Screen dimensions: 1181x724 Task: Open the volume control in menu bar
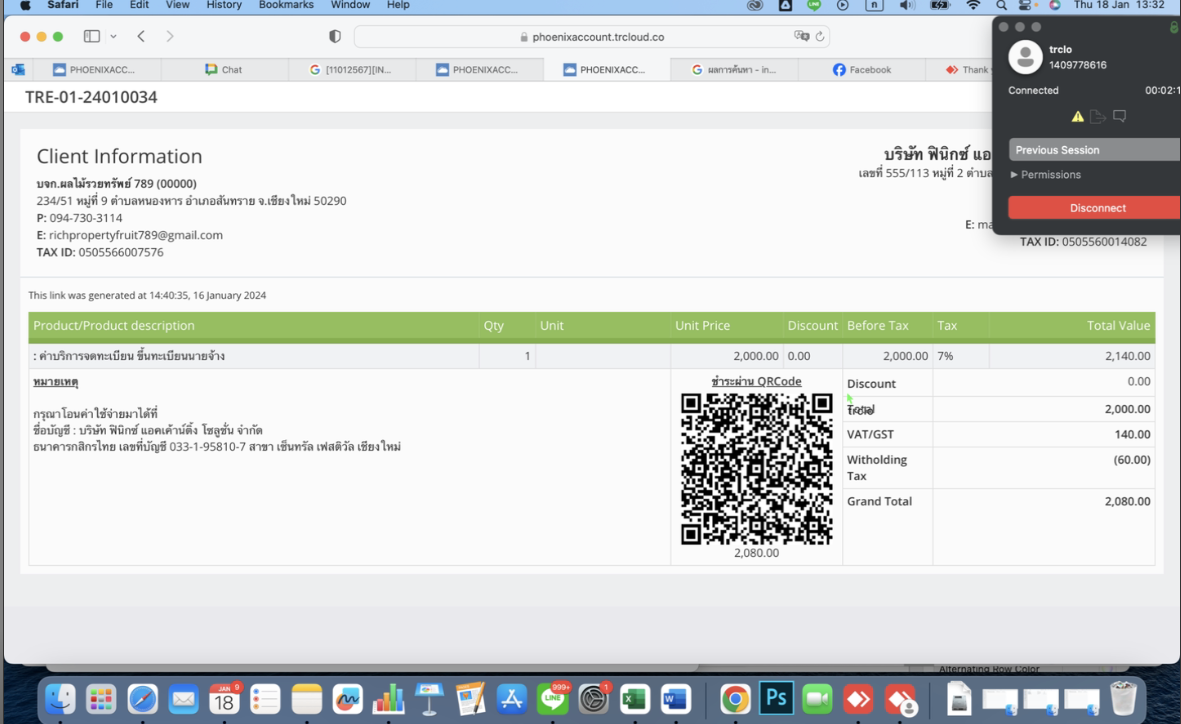point(907,5)
